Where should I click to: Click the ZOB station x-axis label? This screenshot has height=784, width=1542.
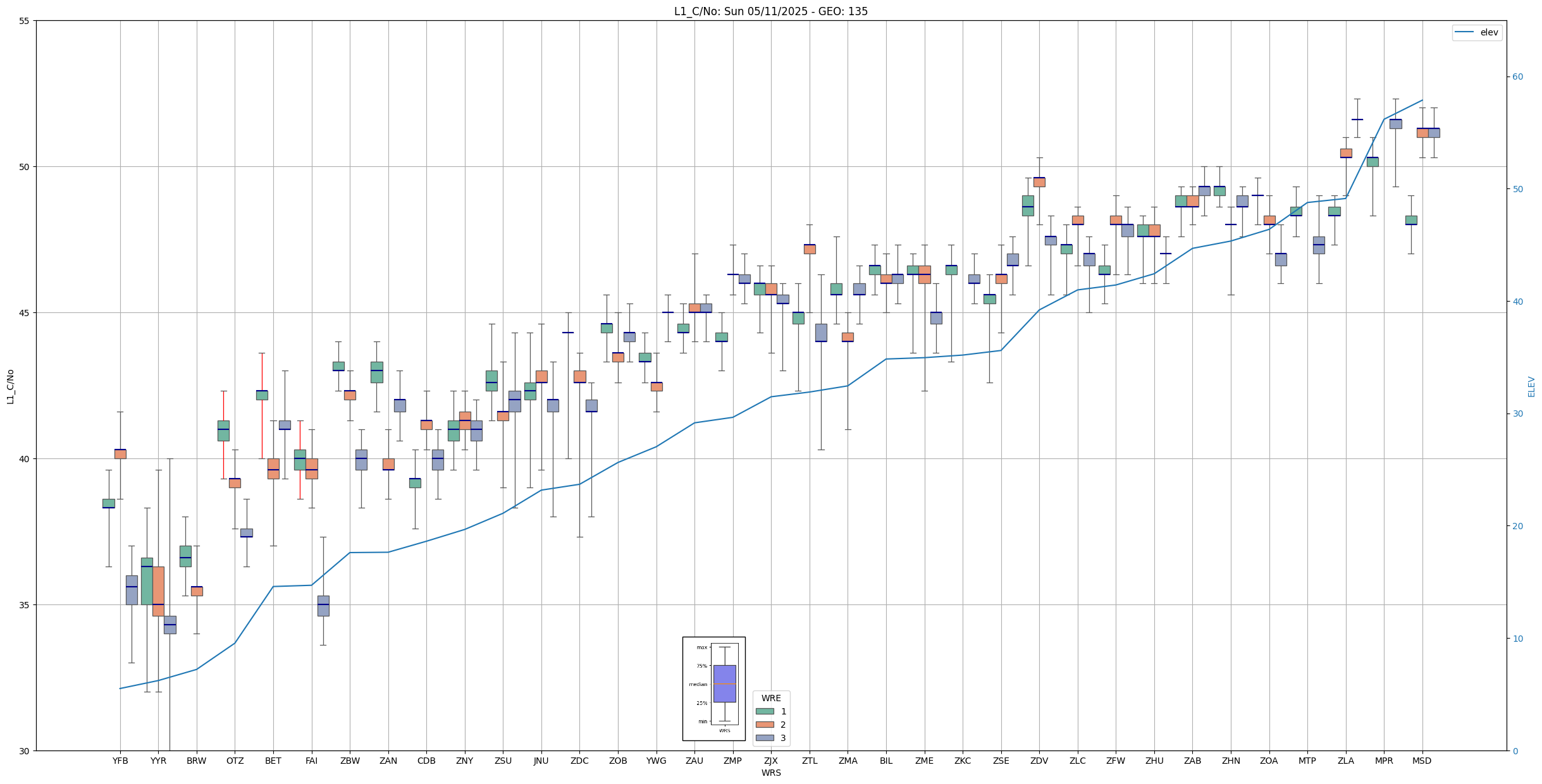tap(618, 761)
